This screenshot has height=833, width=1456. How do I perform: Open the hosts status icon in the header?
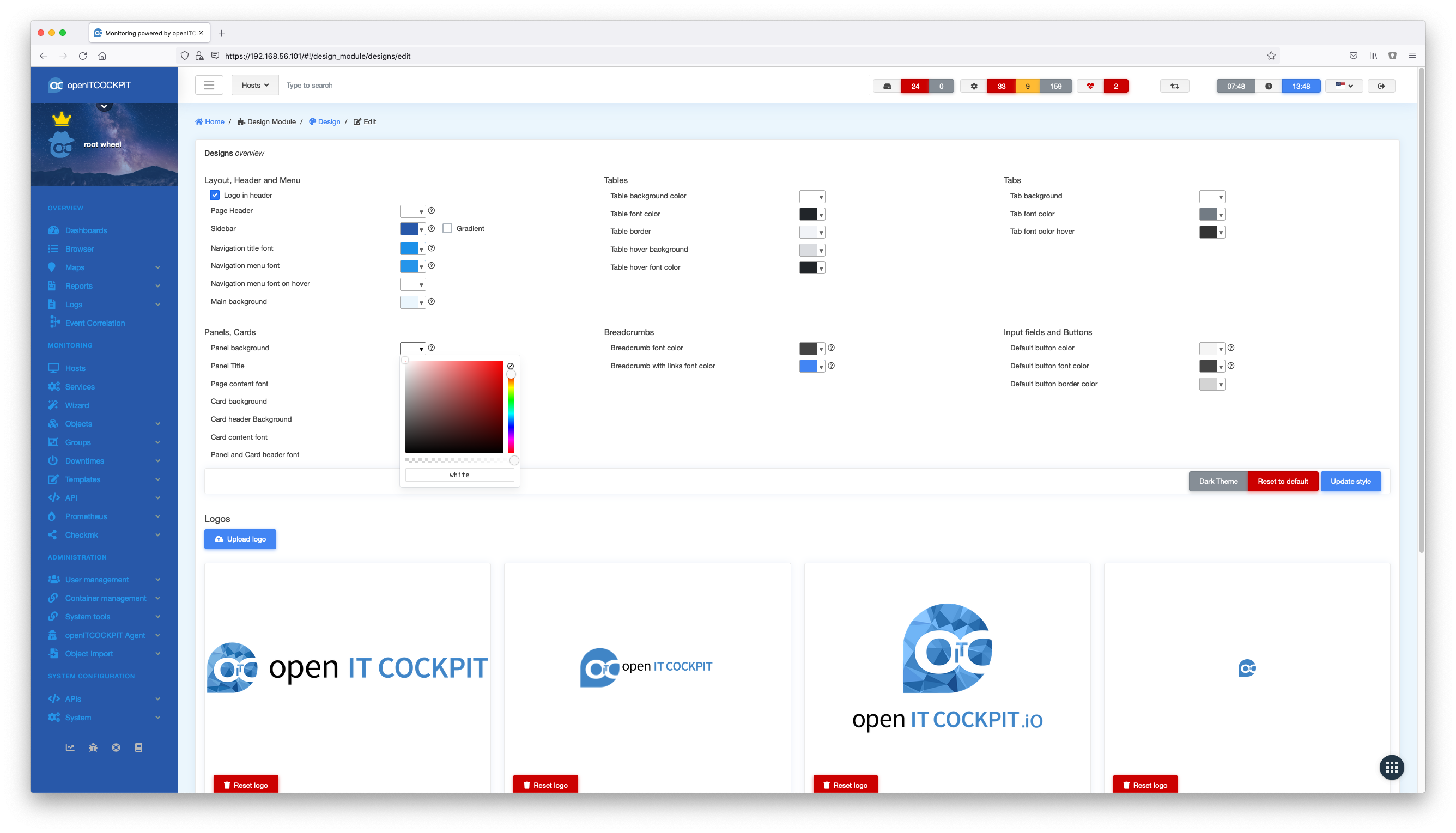click(887, 86)
